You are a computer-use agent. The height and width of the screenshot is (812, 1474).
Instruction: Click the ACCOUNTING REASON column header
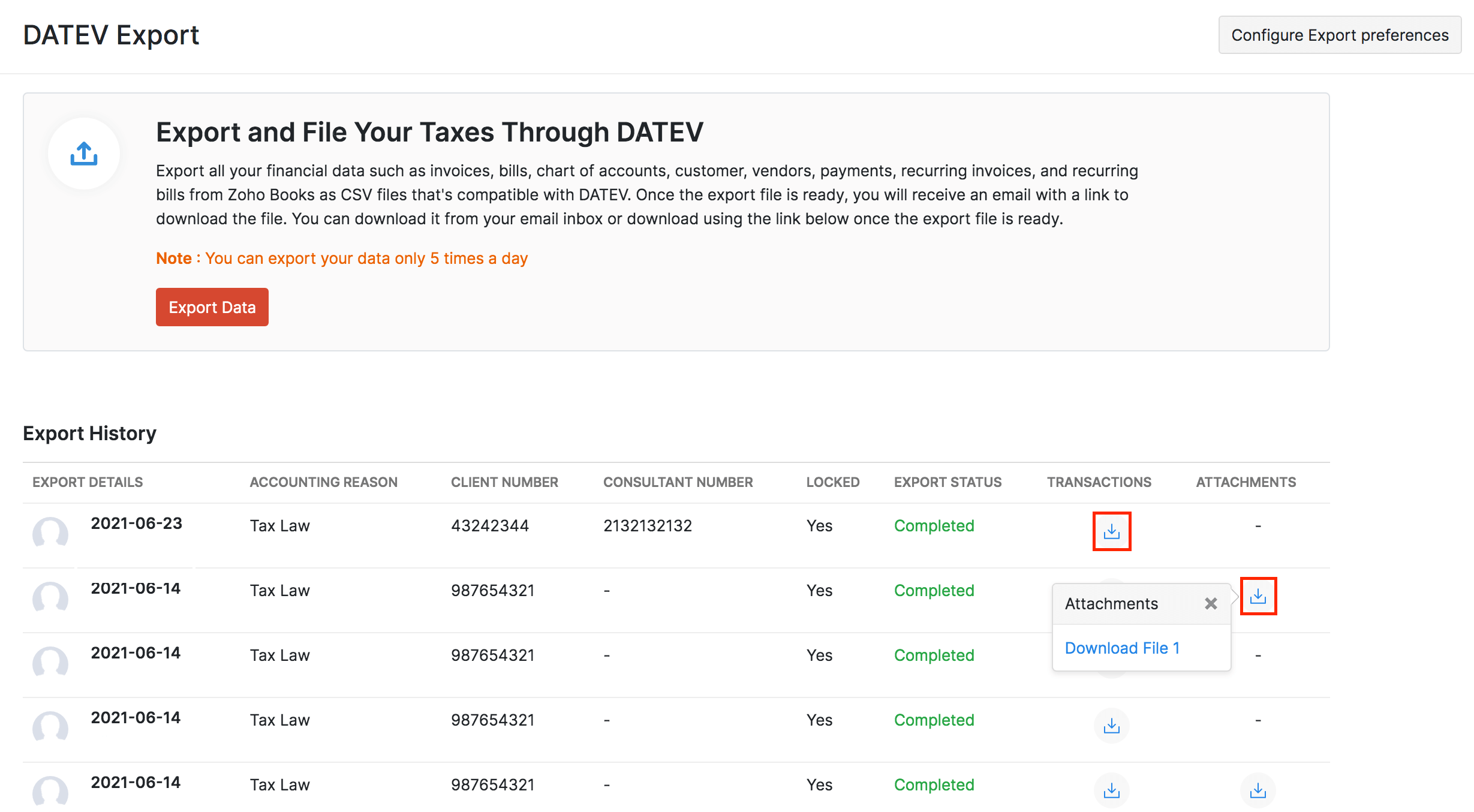324,482
